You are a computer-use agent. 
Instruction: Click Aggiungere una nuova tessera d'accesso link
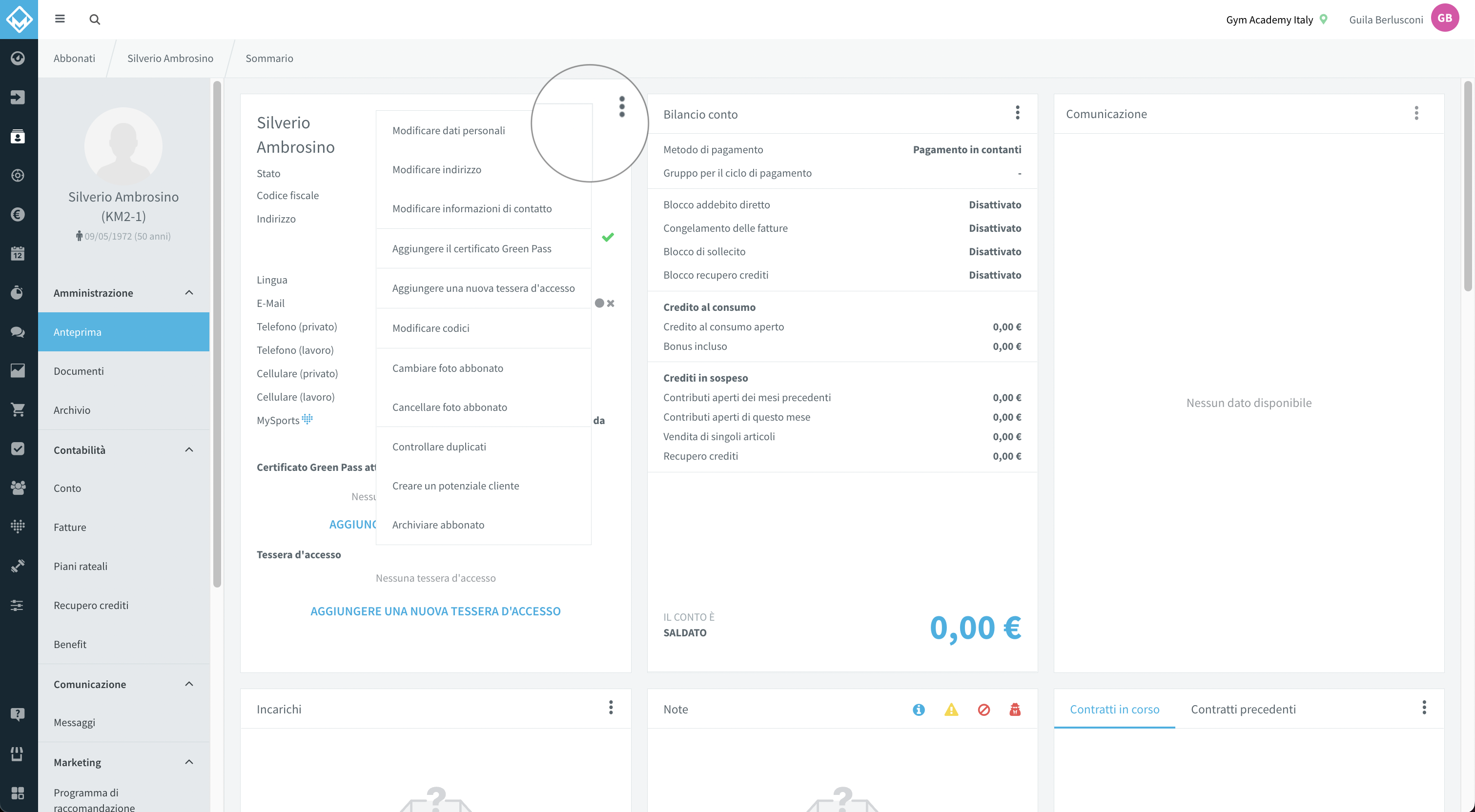coord(435,611)
